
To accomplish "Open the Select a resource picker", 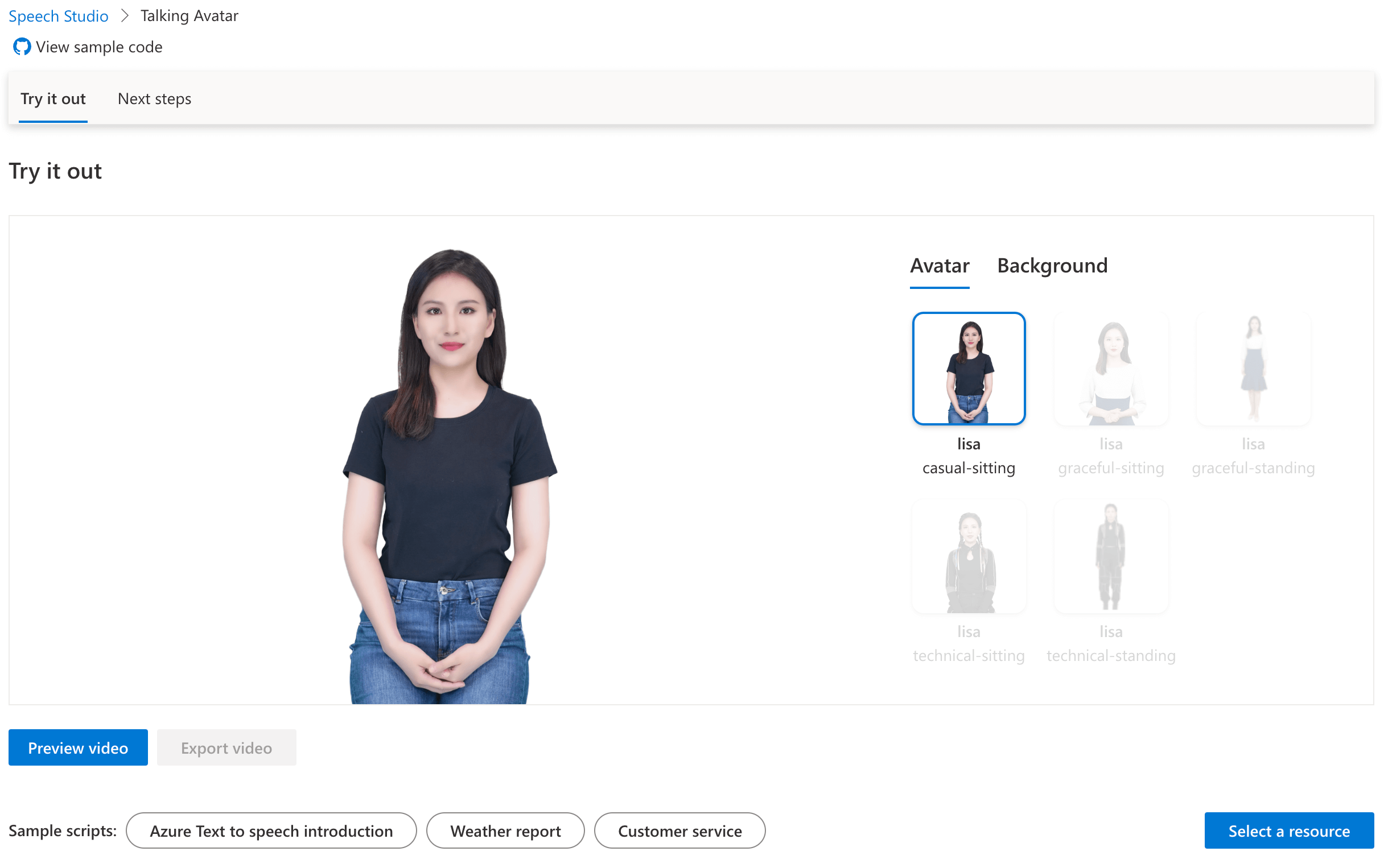I will click(x=1288, y=830).
